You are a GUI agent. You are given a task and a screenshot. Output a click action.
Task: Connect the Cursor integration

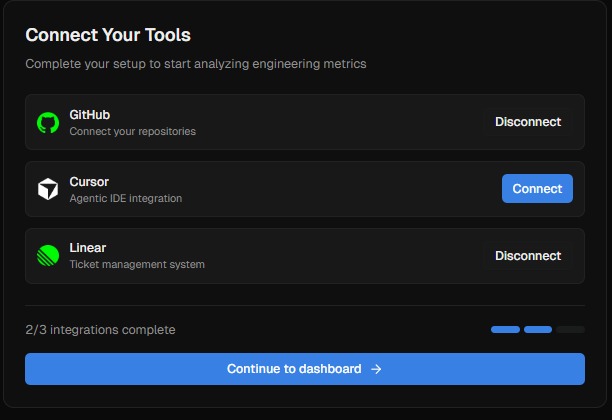click(537, 189)
